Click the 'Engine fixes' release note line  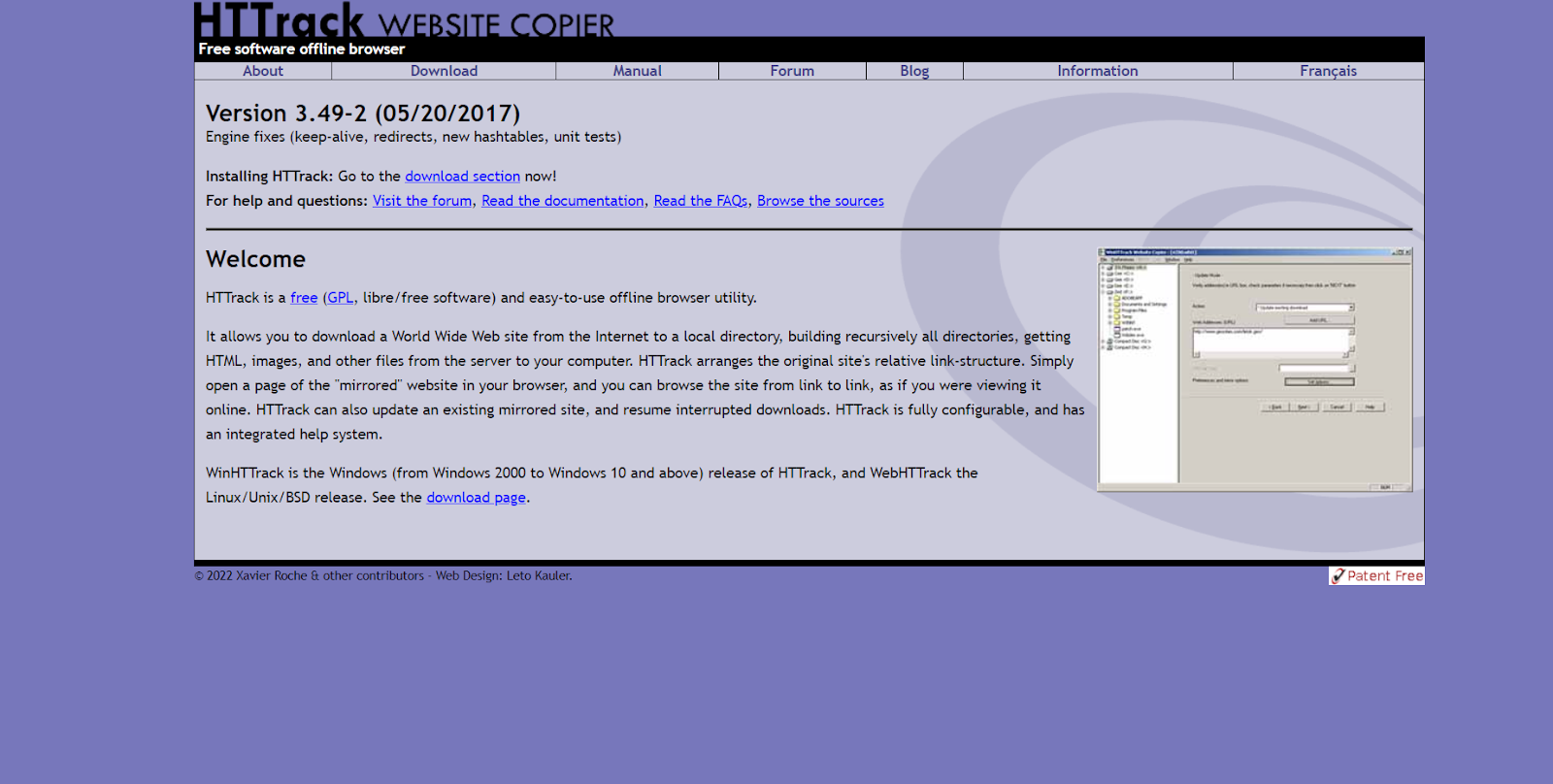pos(413,137)
